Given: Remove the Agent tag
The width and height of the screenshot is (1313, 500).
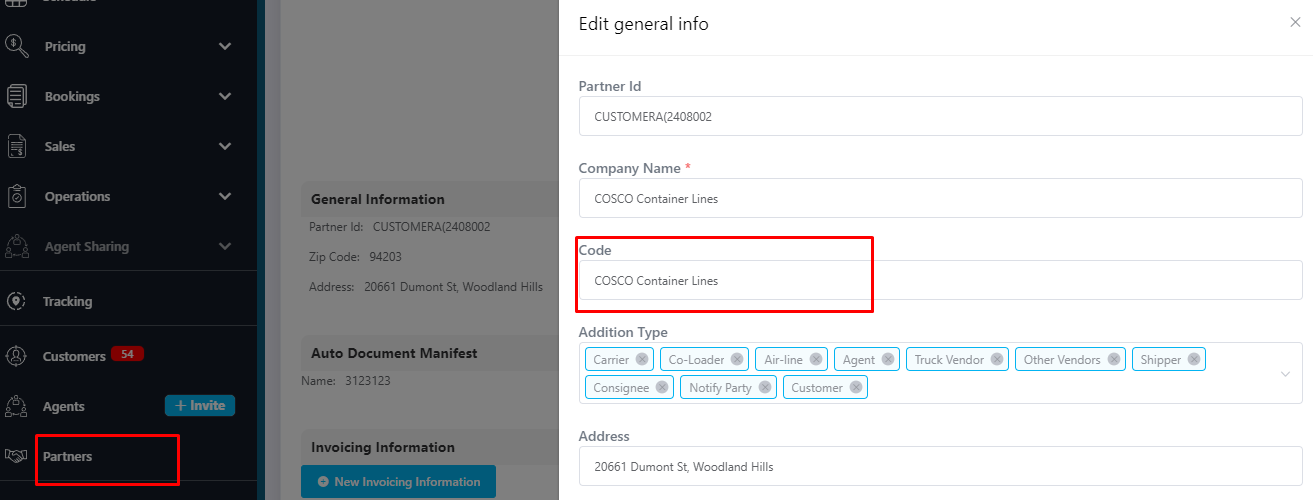Looking at the screenshot, I should click(888, 359).
